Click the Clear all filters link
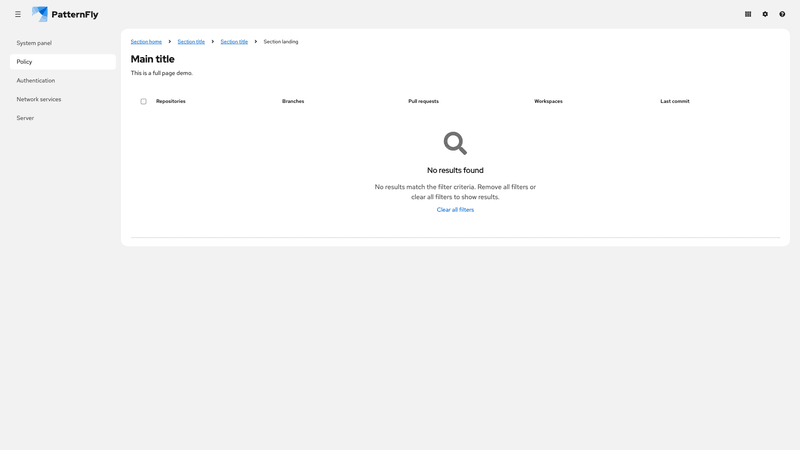The image size is (800, 450). coord(455,210)
